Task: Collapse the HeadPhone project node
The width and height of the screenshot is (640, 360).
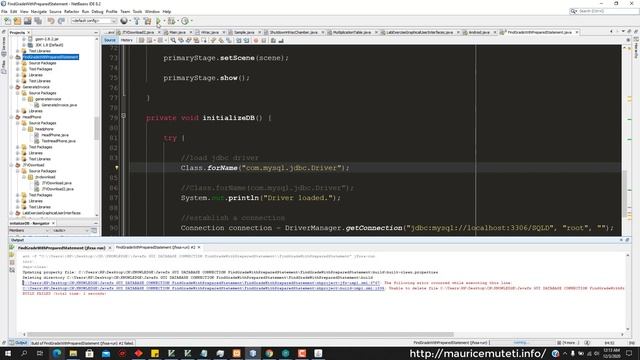Action: [12, 117]
